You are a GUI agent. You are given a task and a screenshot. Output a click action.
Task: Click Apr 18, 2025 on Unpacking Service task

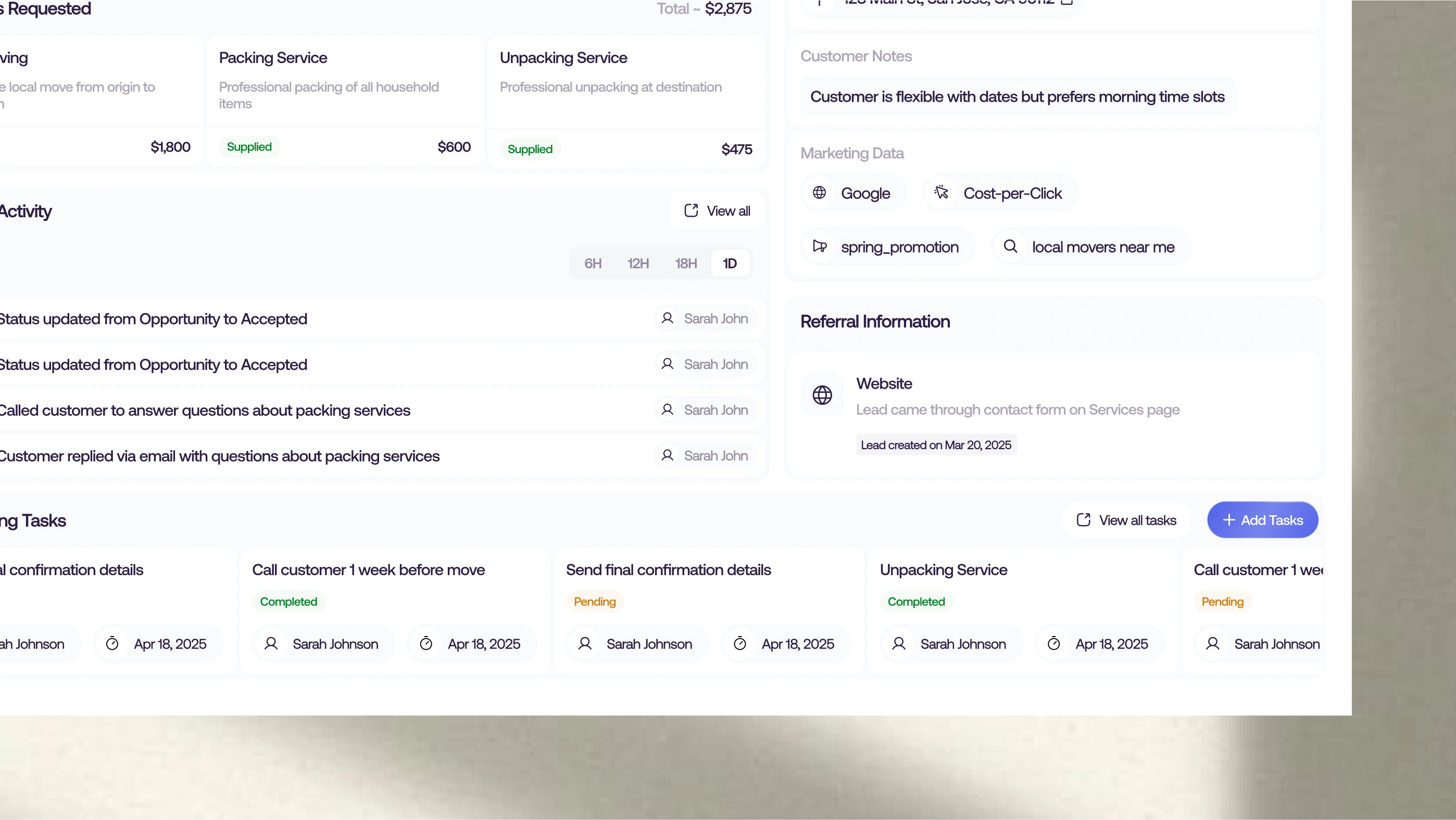(1112, 644)
